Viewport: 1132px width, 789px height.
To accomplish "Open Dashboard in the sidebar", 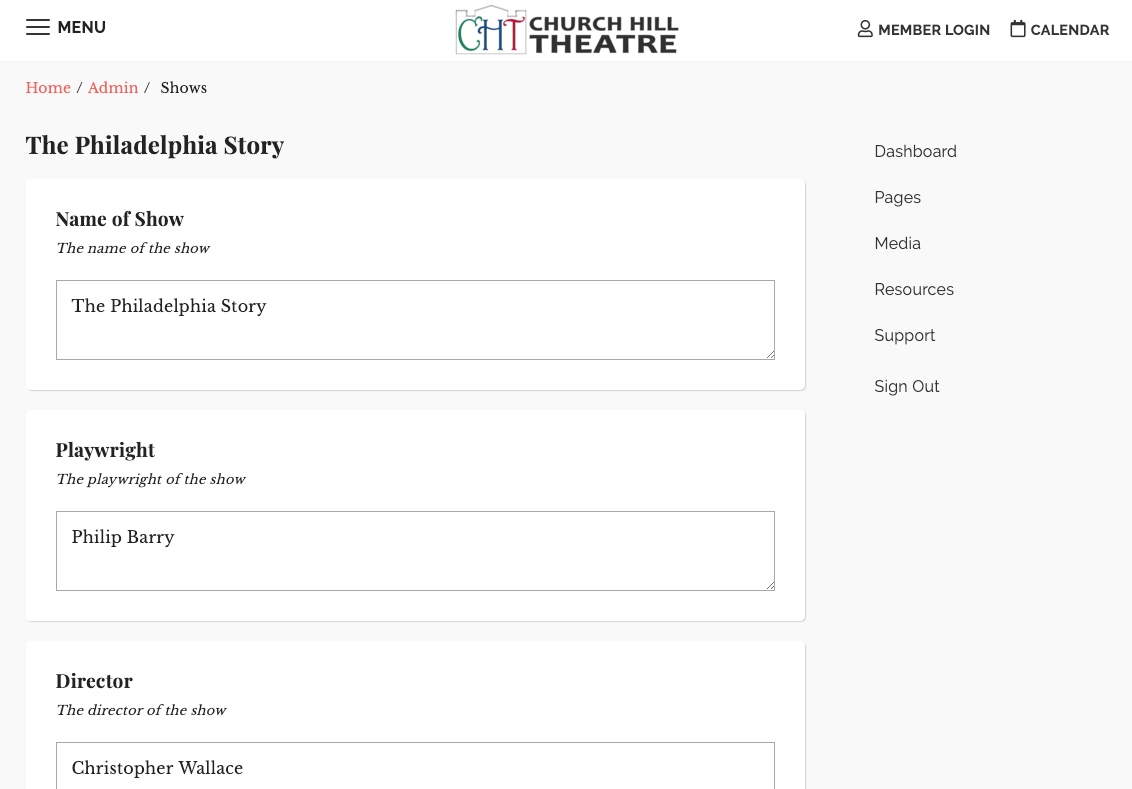I will (x=915, y=152).
